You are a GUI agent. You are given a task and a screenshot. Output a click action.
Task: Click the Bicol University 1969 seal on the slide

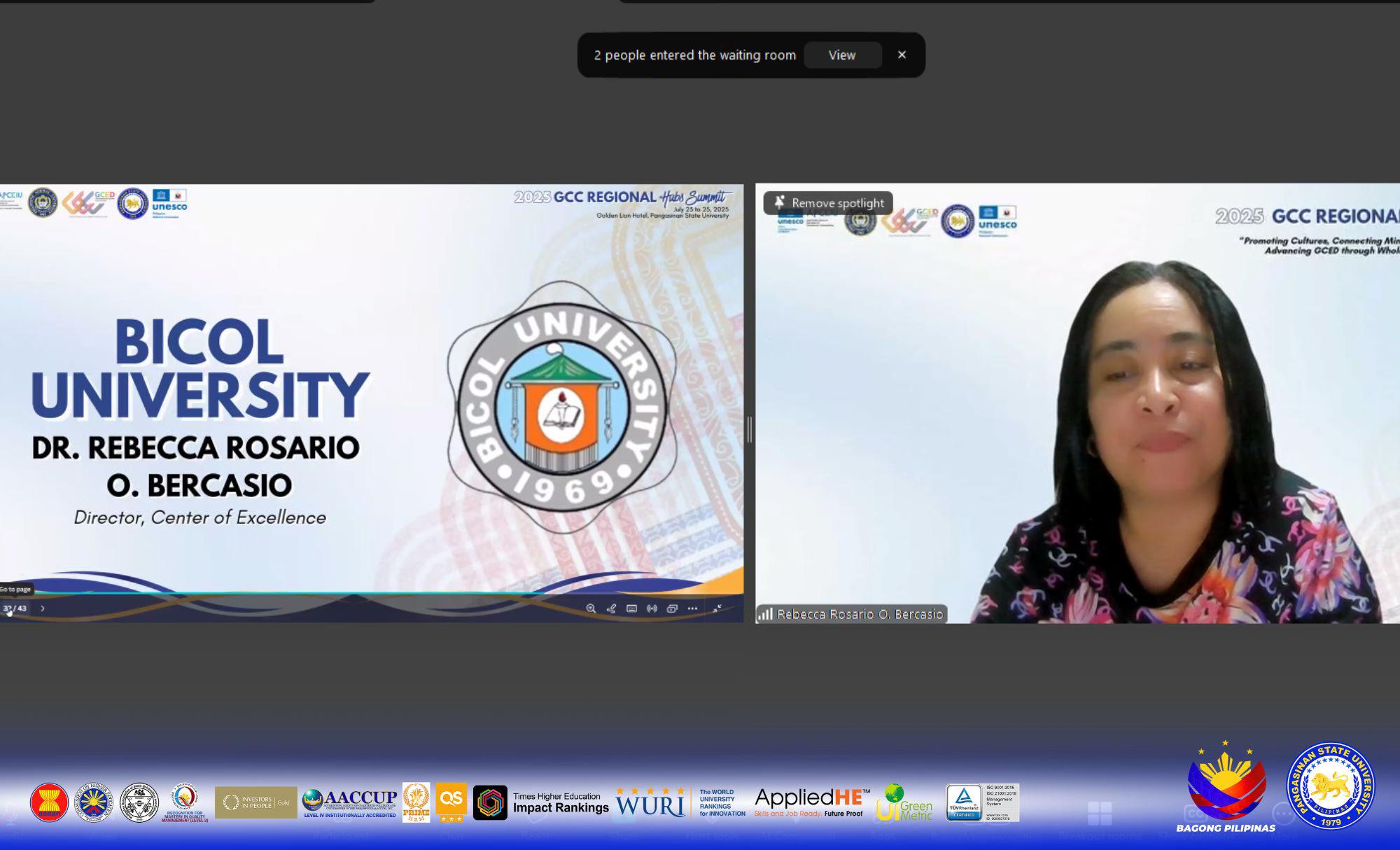point(563,407)
